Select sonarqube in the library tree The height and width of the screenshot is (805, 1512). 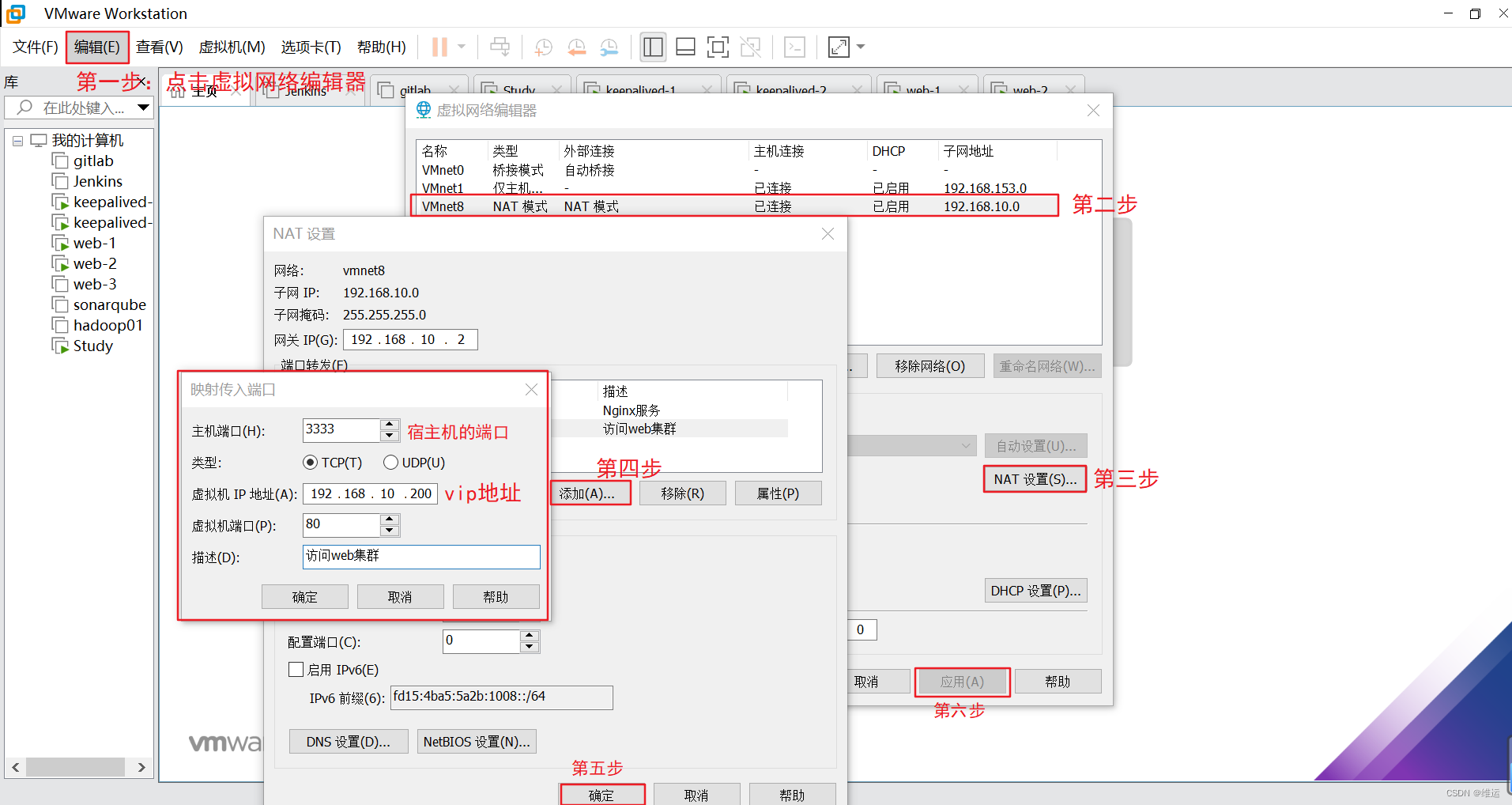pyautogui.click(x=110, y=305)
